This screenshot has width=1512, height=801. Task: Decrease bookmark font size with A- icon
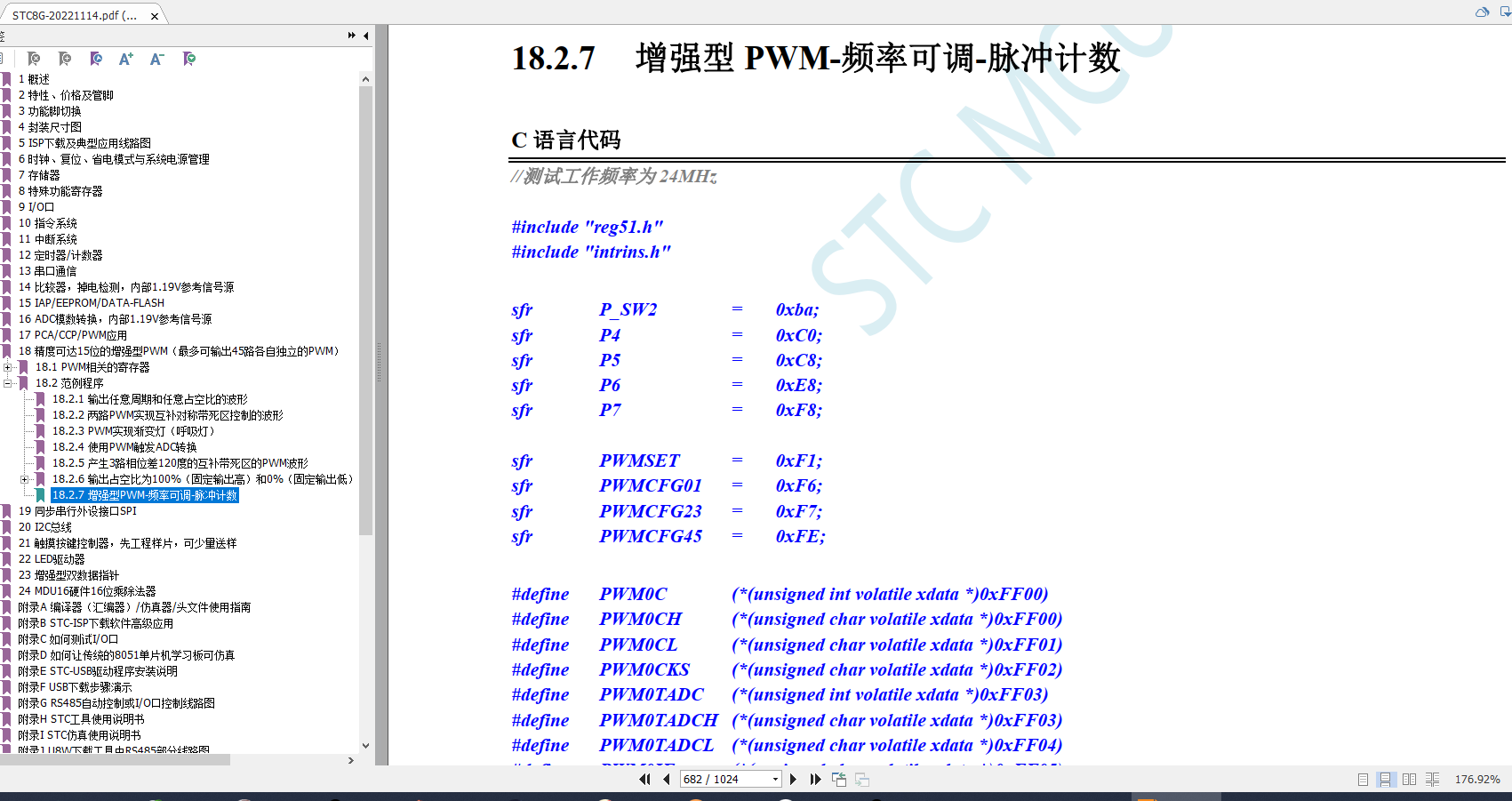[x=157, y=59]
